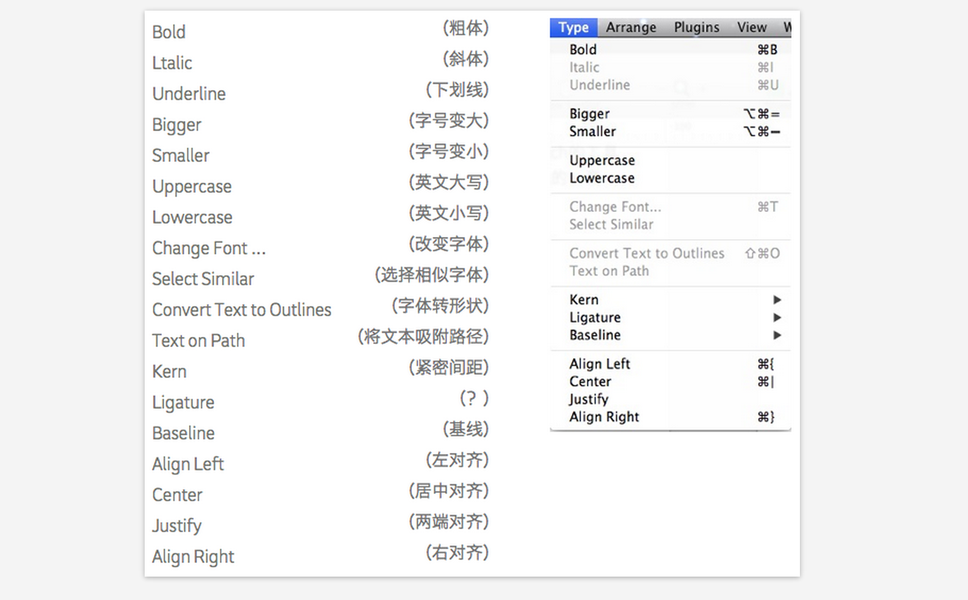Click Uppercase in the Type menu
968x600 pixels.
click(x=602, y=161)
